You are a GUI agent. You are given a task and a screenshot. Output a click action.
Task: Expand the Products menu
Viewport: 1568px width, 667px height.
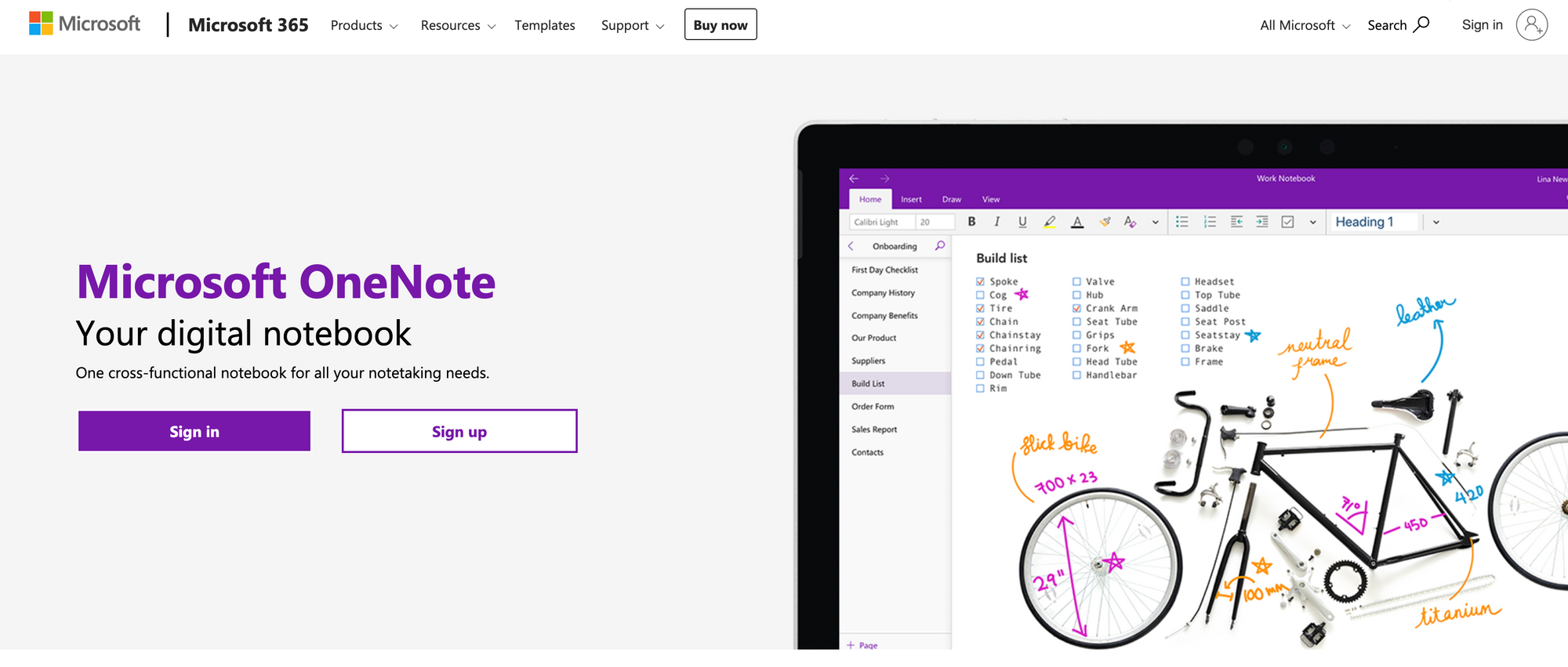(x=364, y=25)
